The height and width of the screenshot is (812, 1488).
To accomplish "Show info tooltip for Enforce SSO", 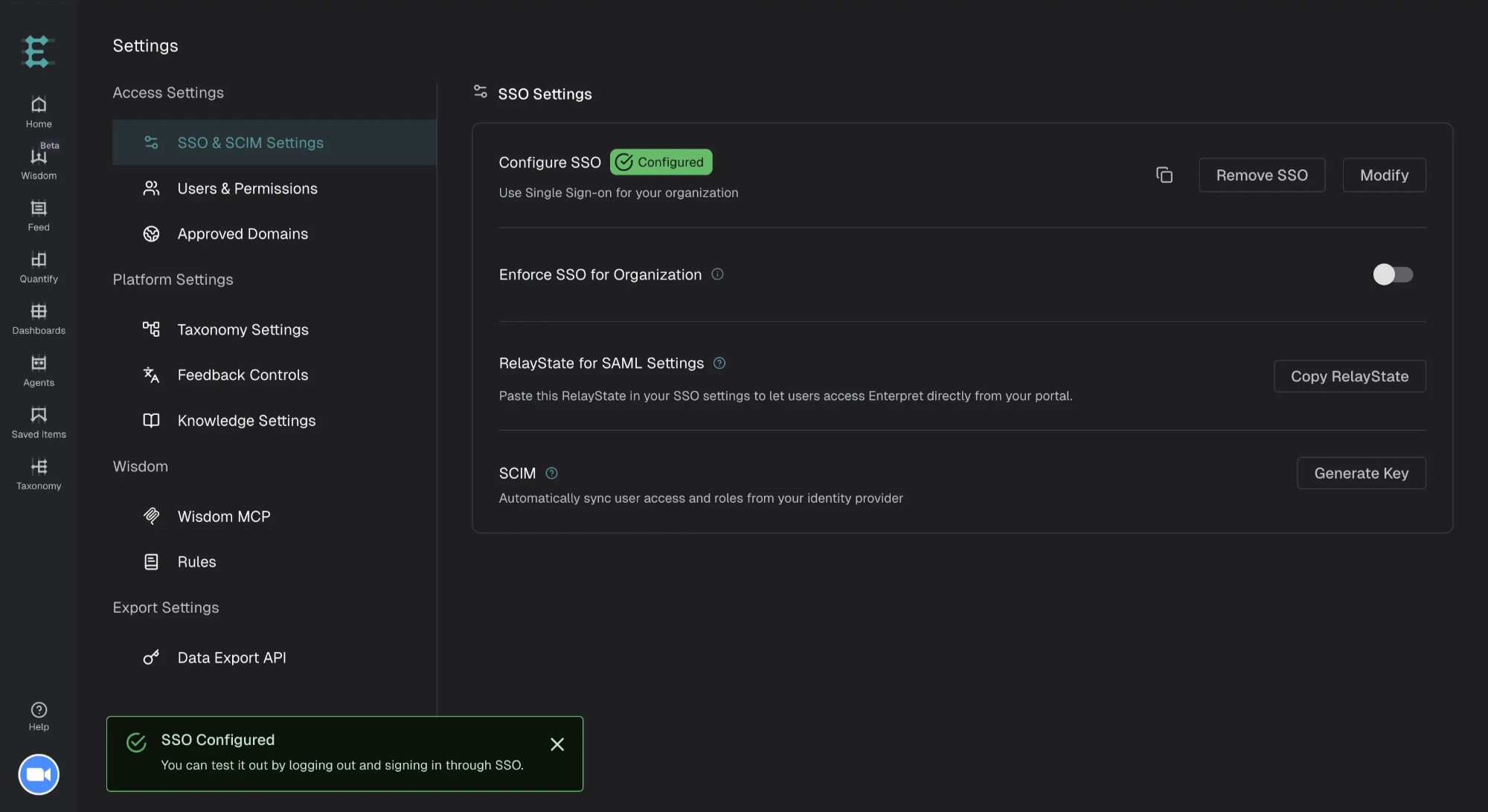I will pos(717,274).
